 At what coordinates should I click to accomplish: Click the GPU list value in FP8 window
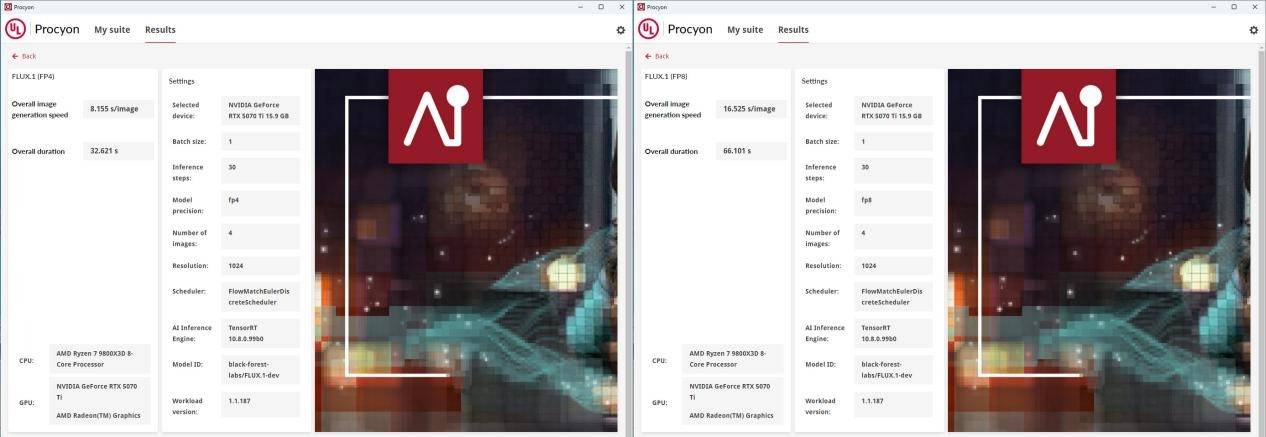coord(733,400)
